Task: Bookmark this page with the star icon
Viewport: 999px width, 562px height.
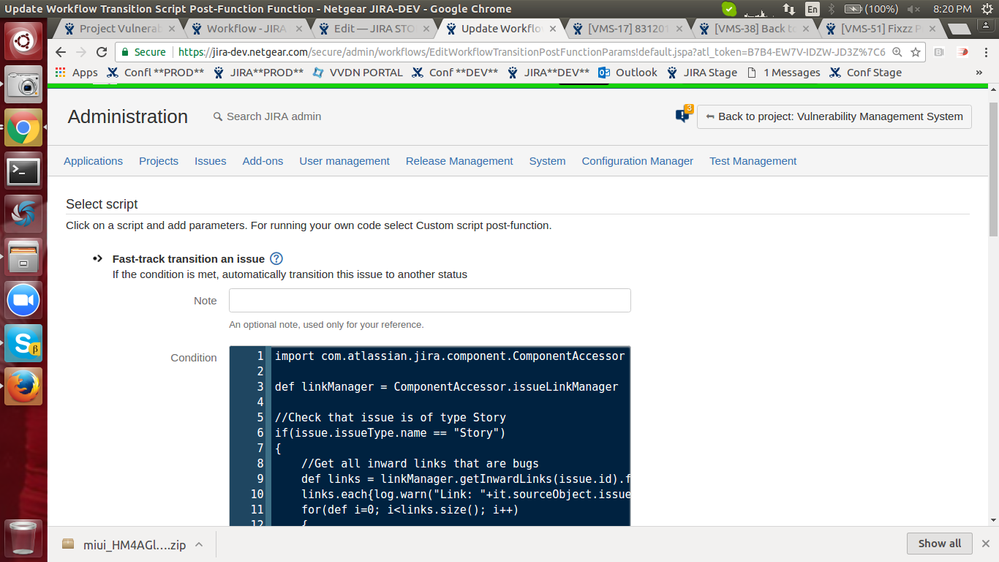Action: click(916, 52)
